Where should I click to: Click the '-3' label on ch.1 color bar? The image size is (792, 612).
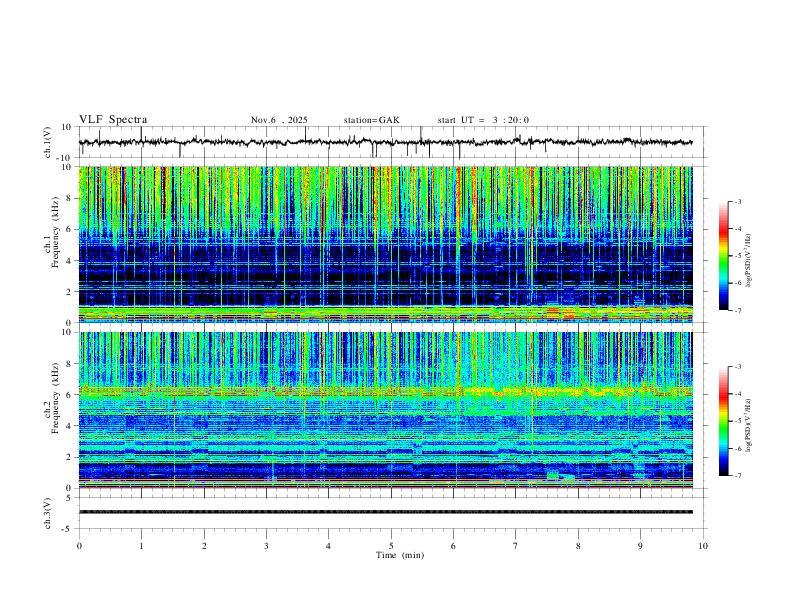click(x=738, y=201)
